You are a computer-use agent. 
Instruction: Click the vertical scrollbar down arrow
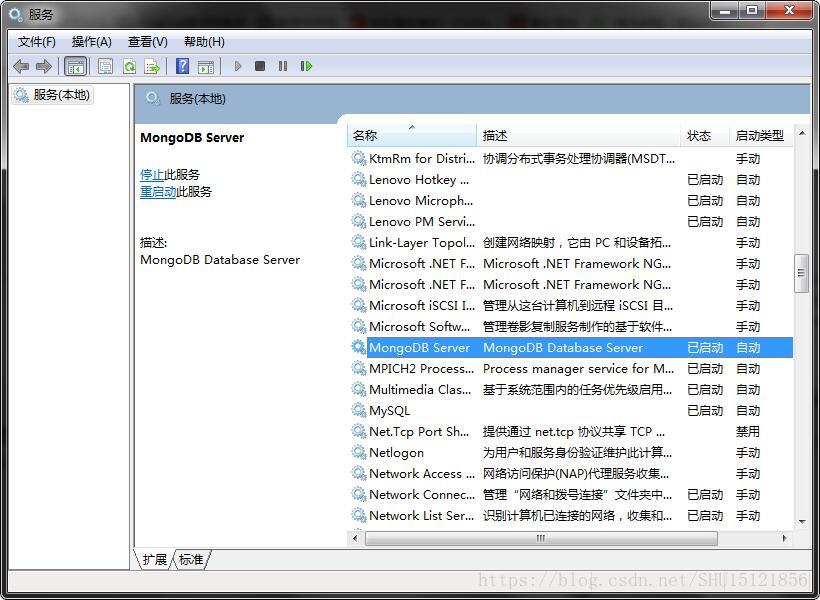[802, 521]
